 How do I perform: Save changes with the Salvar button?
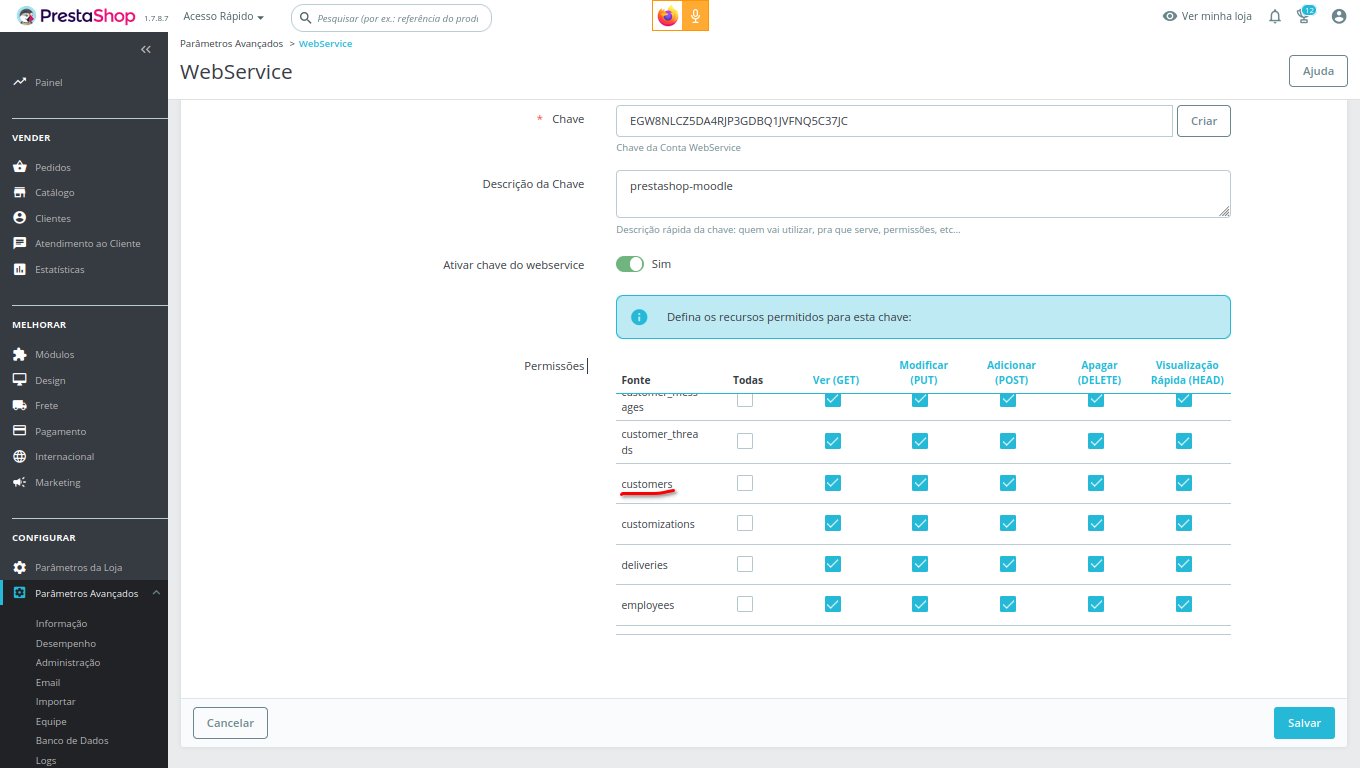coord(1304,722)
